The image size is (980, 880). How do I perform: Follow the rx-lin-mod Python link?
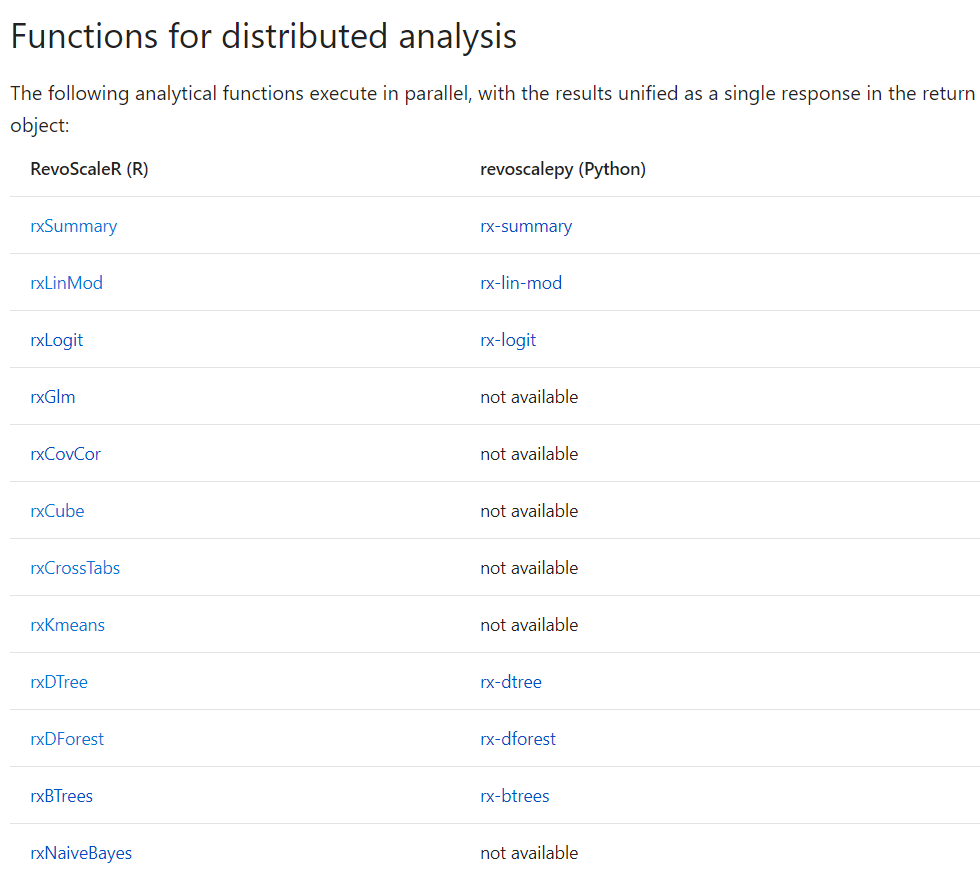[521, 283]
